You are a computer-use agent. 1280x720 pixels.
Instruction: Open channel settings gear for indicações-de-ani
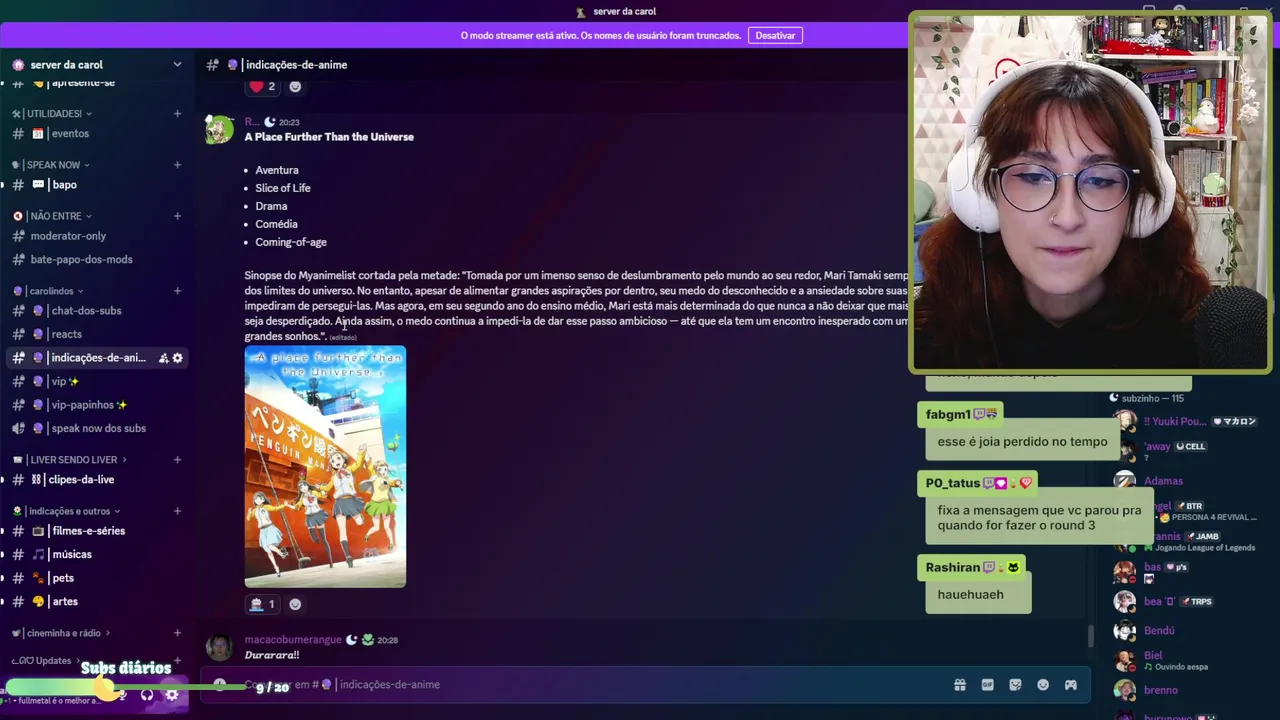pos(178,358)
